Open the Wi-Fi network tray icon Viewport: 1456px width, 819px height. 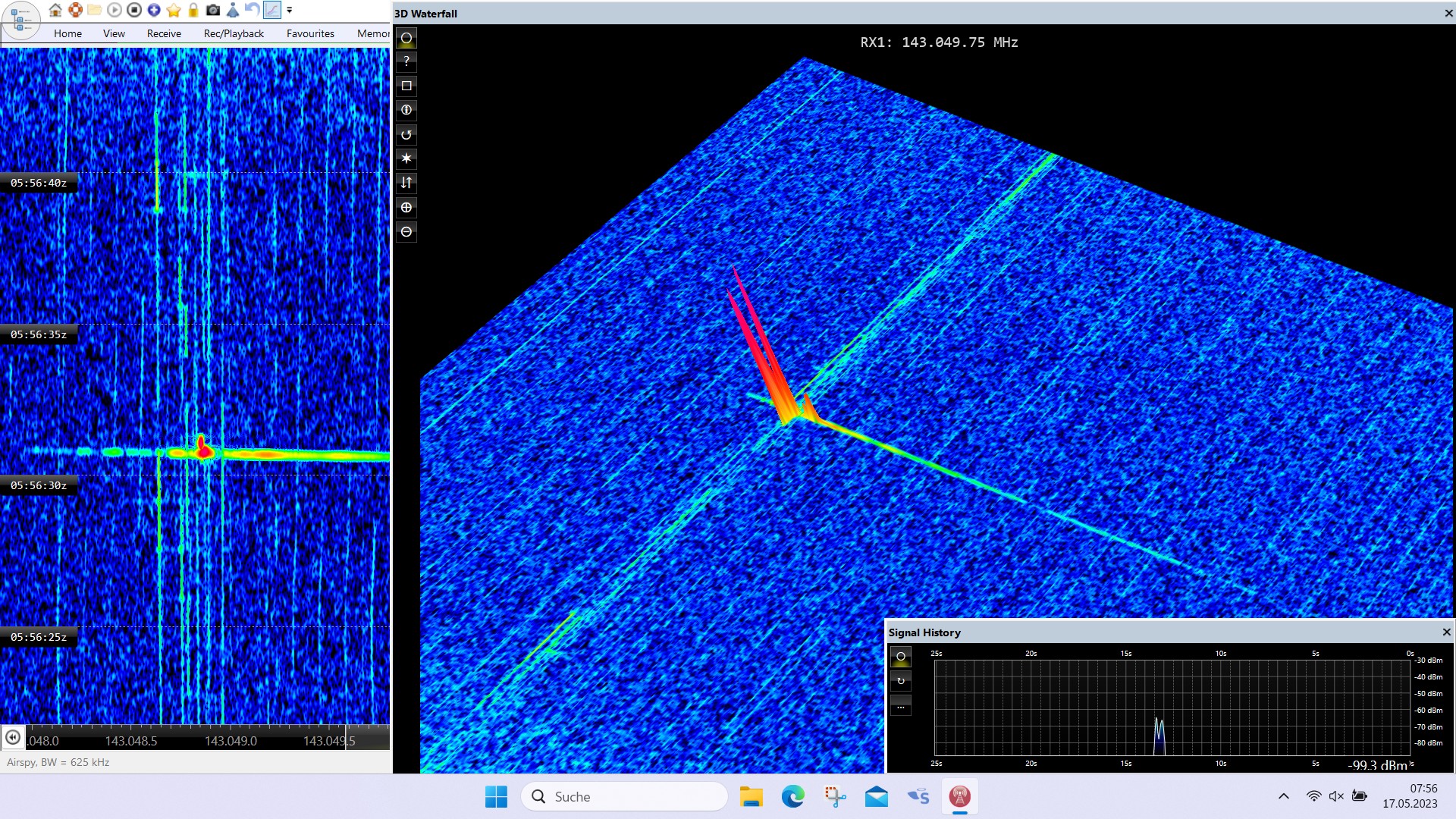tap(1314, 796)
